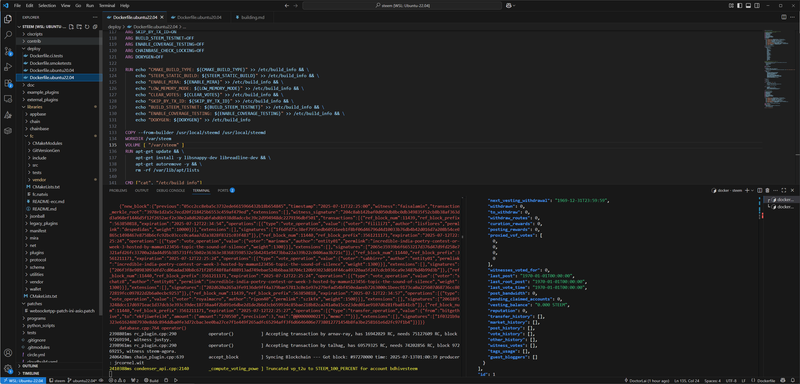800x384 pixels.
Task: Open the Search view in activity bar
Action: [8, 35]
